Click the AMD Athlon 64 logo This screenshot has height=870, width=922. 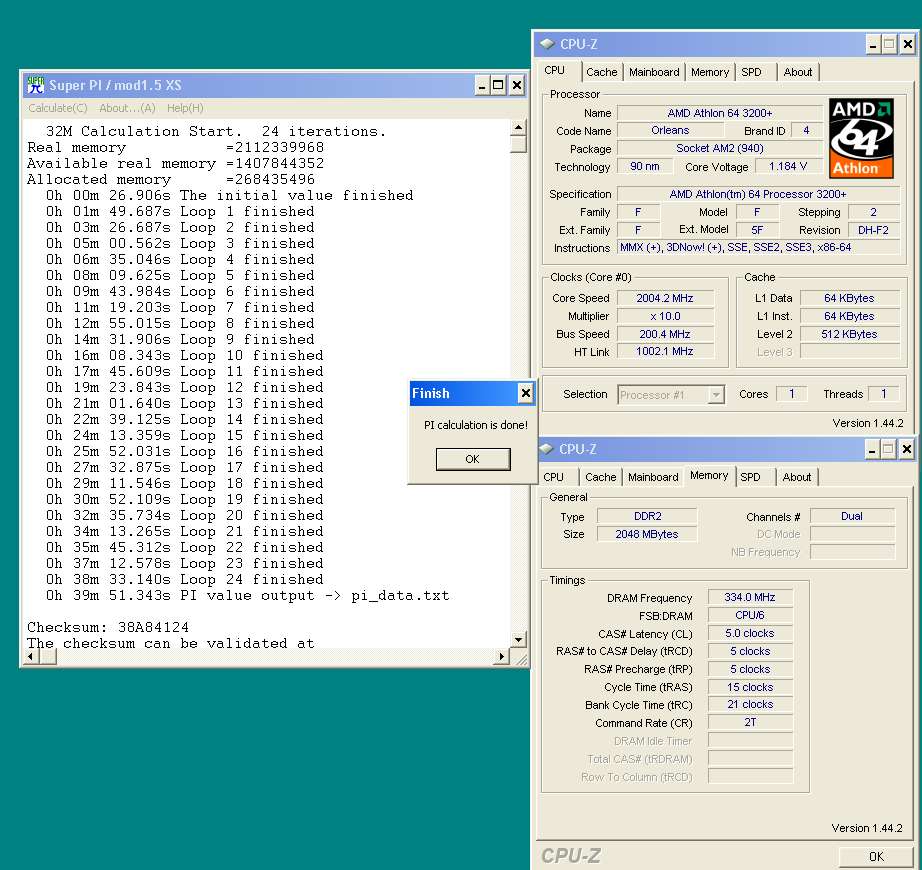[x=861, y=138]
